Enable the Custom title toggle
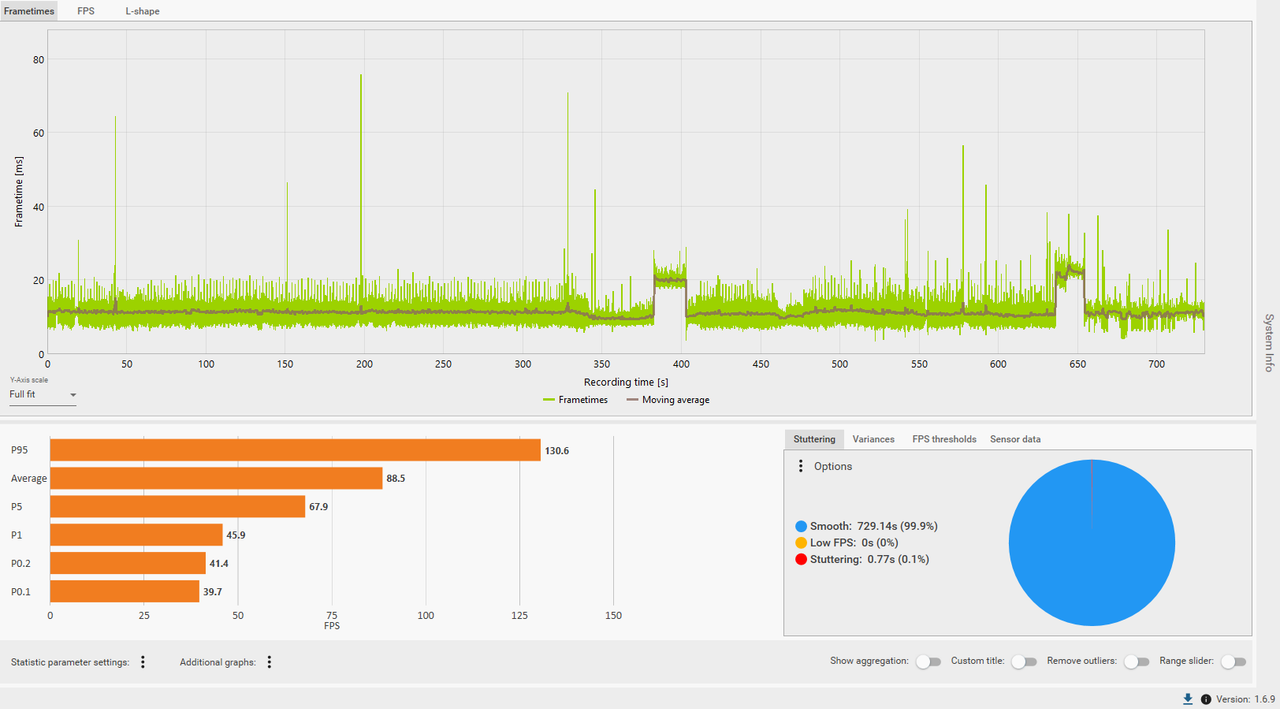The image size is (1280, 709). [x=1024, y=662]
